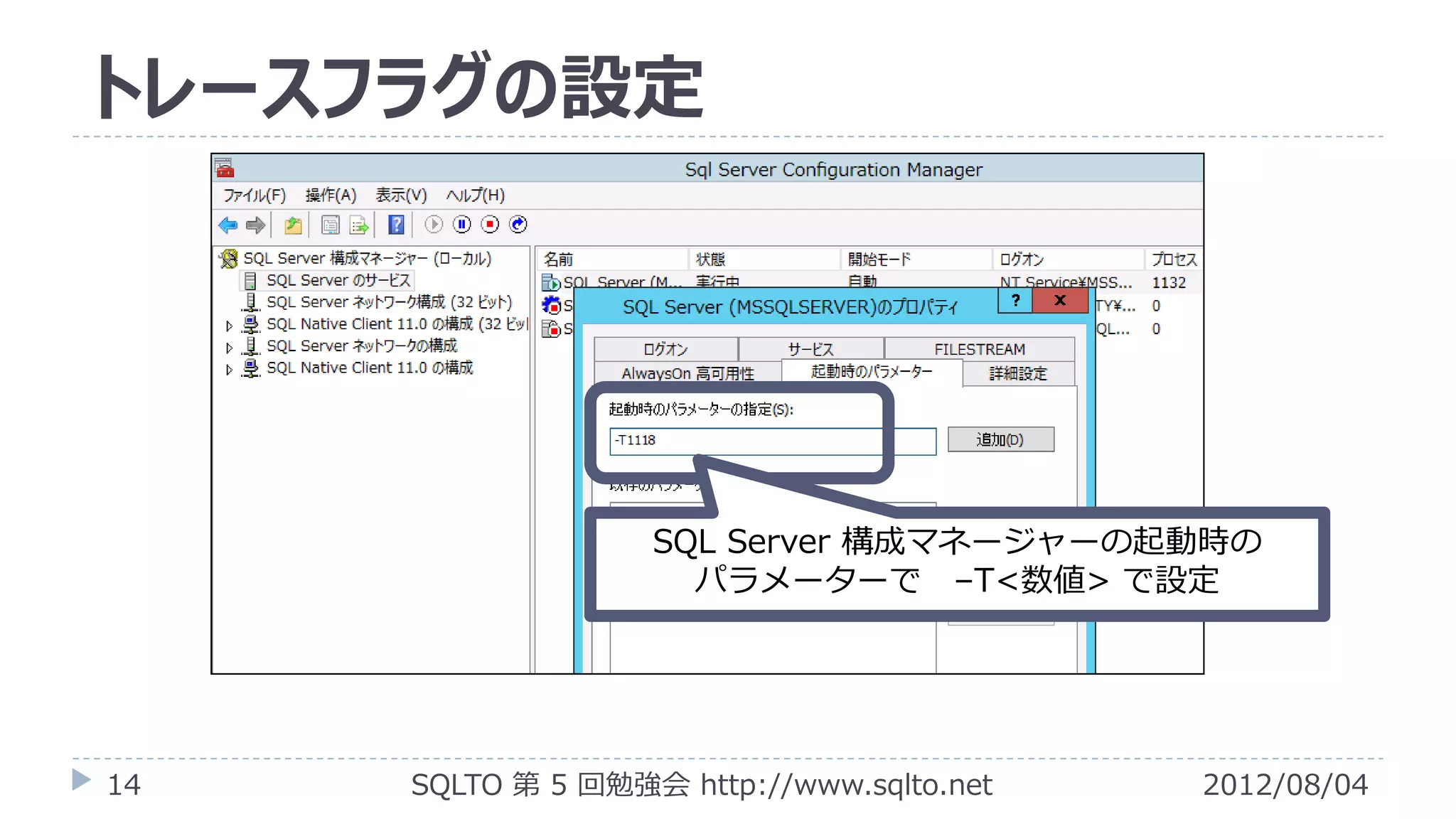This screenshot has width=1456, height=819.
Task: Click the SQL Native Client 11.0 の構成 icon
Action: [x=250, y=368]
